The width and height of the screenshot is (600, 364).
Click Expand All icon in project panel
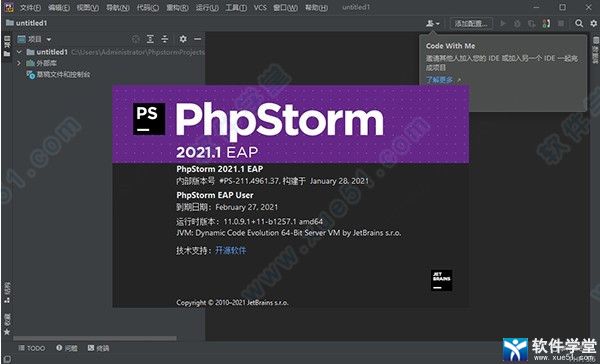[150, 39]
